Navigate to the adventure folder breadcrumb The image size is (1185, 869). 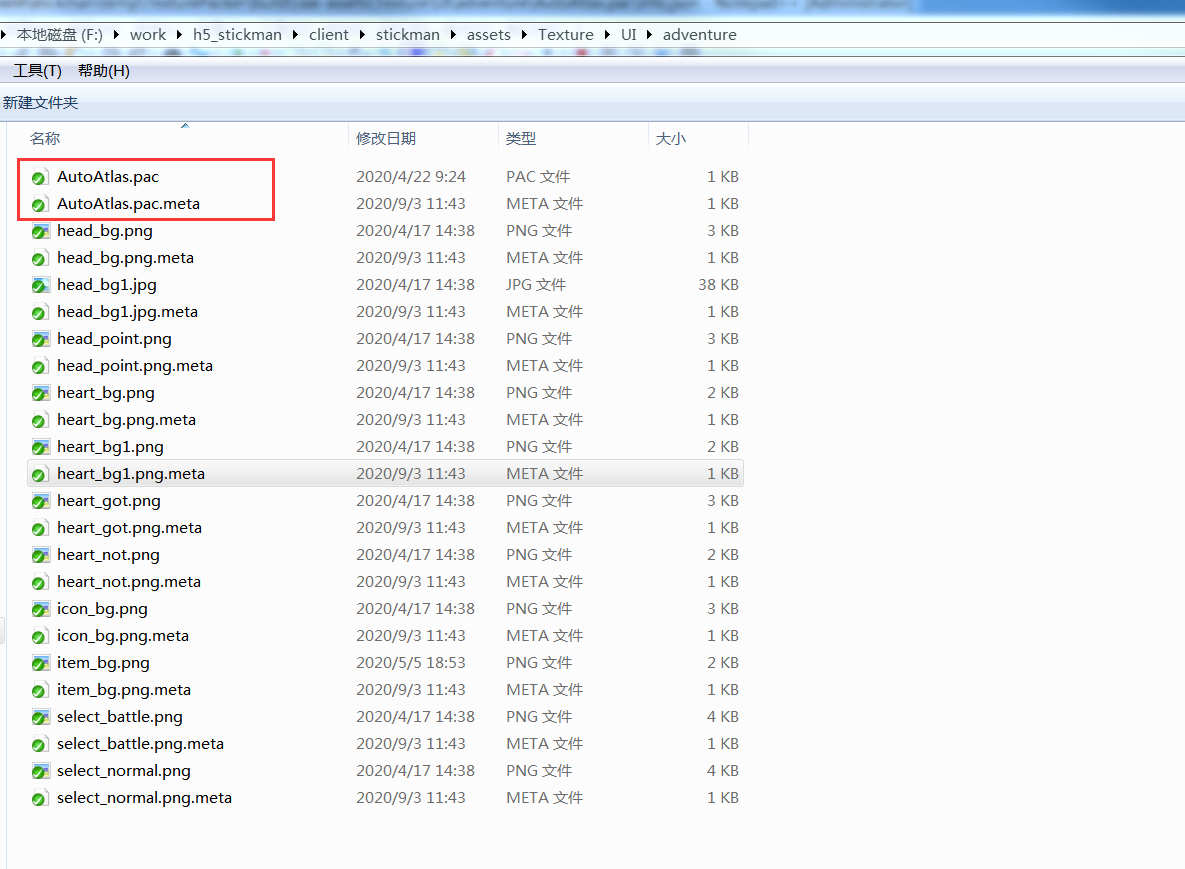click(x=700, y=35)
